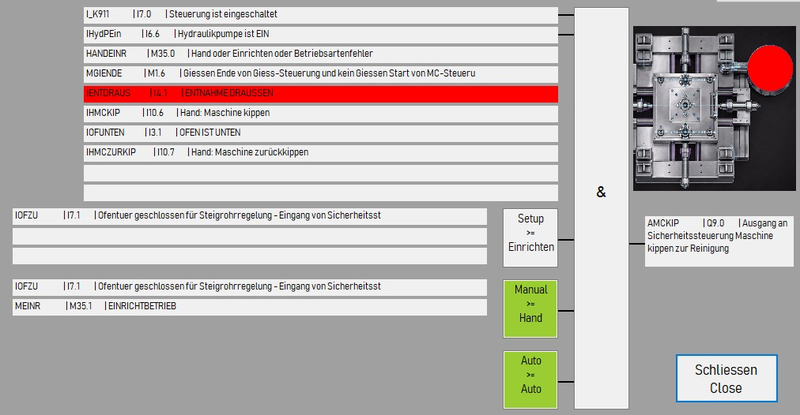Click the red IENTDRAUS Entnahme draussen row
The image size is (800, 415).
click(320, 93)
